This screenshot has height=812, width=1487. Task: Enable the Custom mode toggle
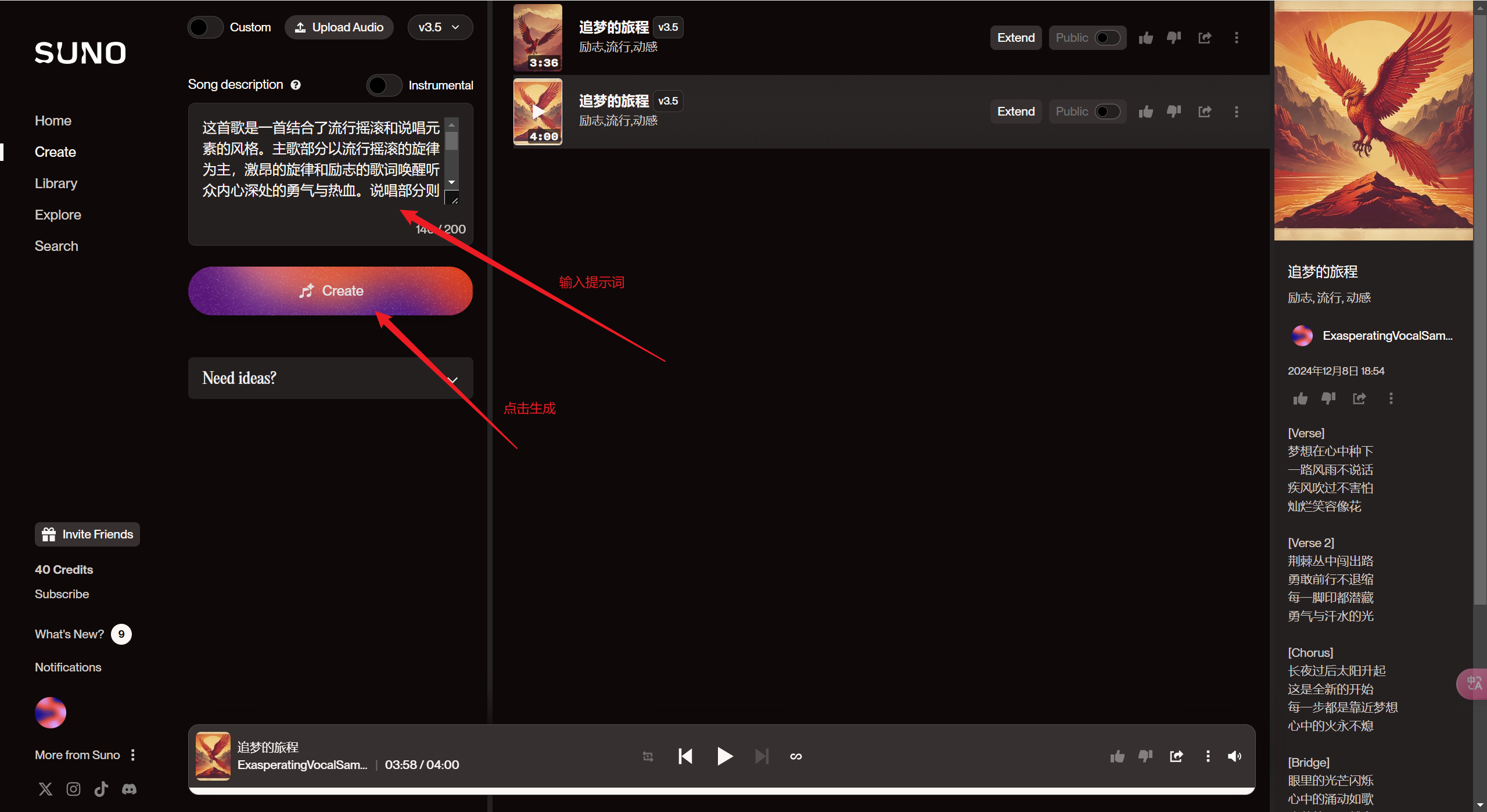(206, 27)
